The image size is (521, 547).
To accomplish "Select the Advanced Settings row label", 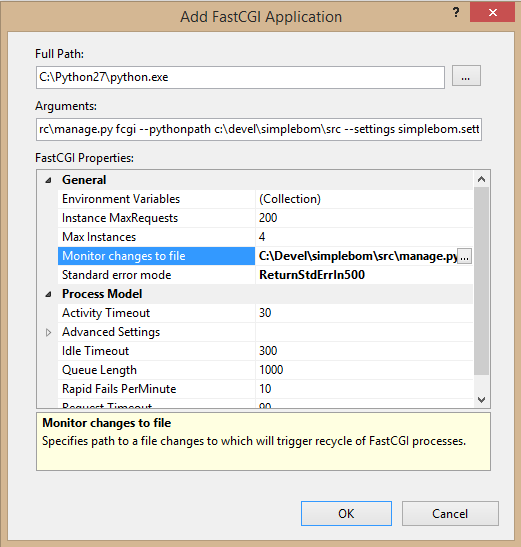I will 111,332.
